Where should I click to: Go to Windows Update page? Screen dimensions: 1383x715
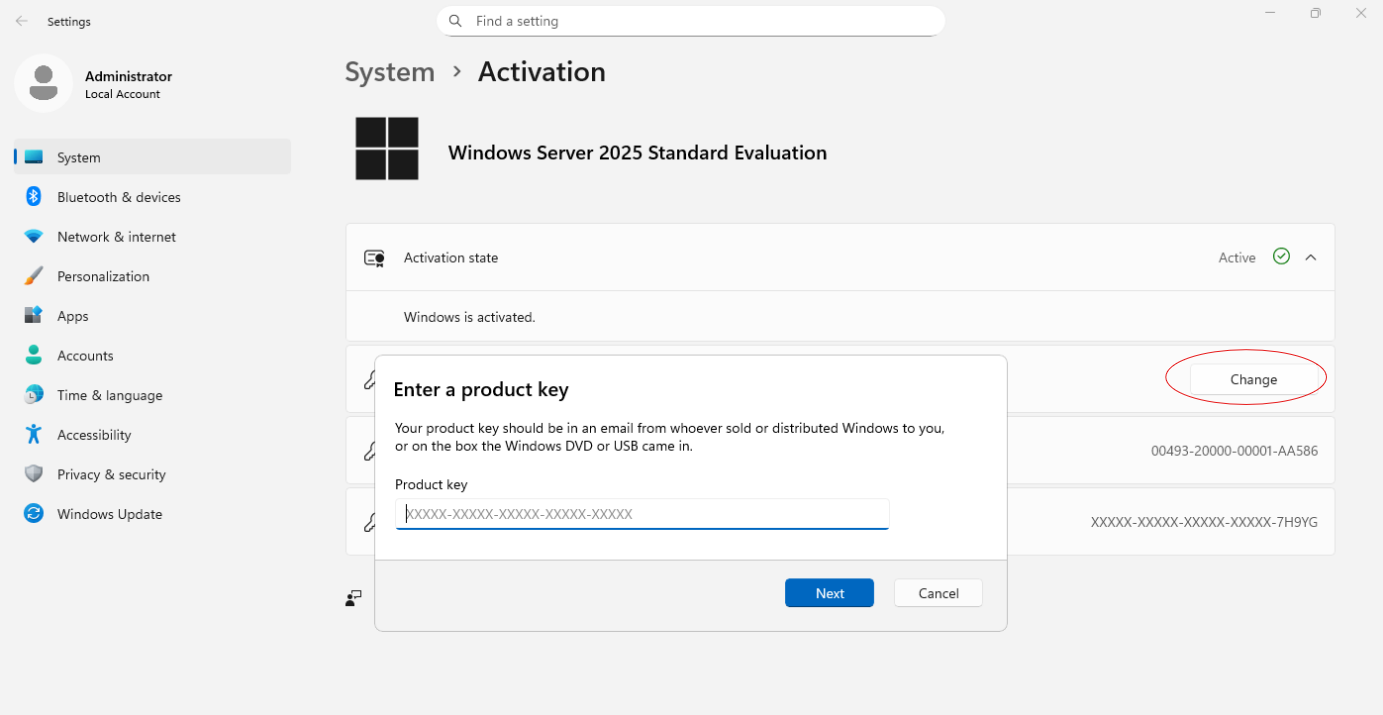(152, 514)
